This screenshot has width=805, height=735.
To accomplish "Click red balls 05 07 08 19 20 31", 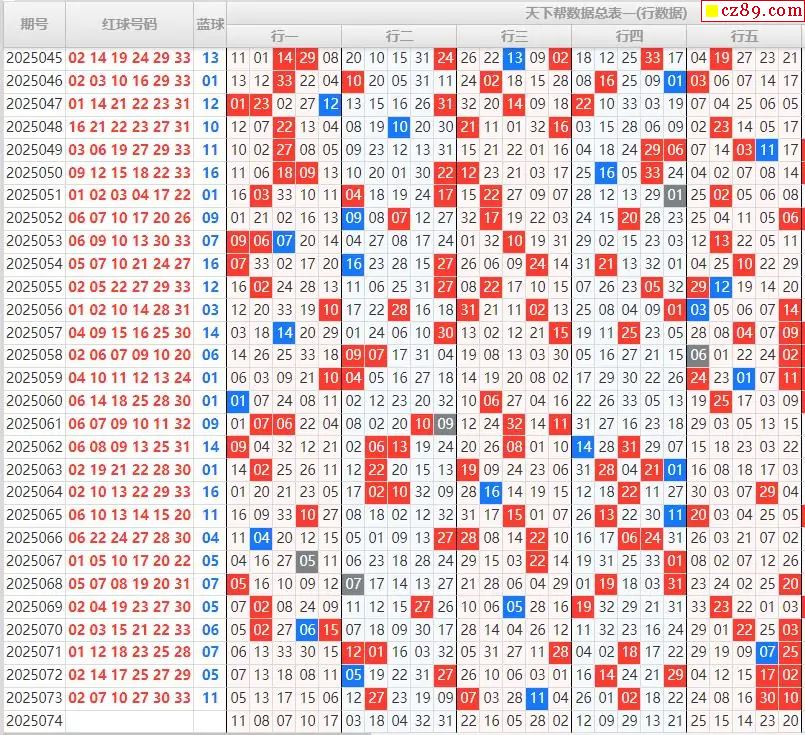I will 129,584.
